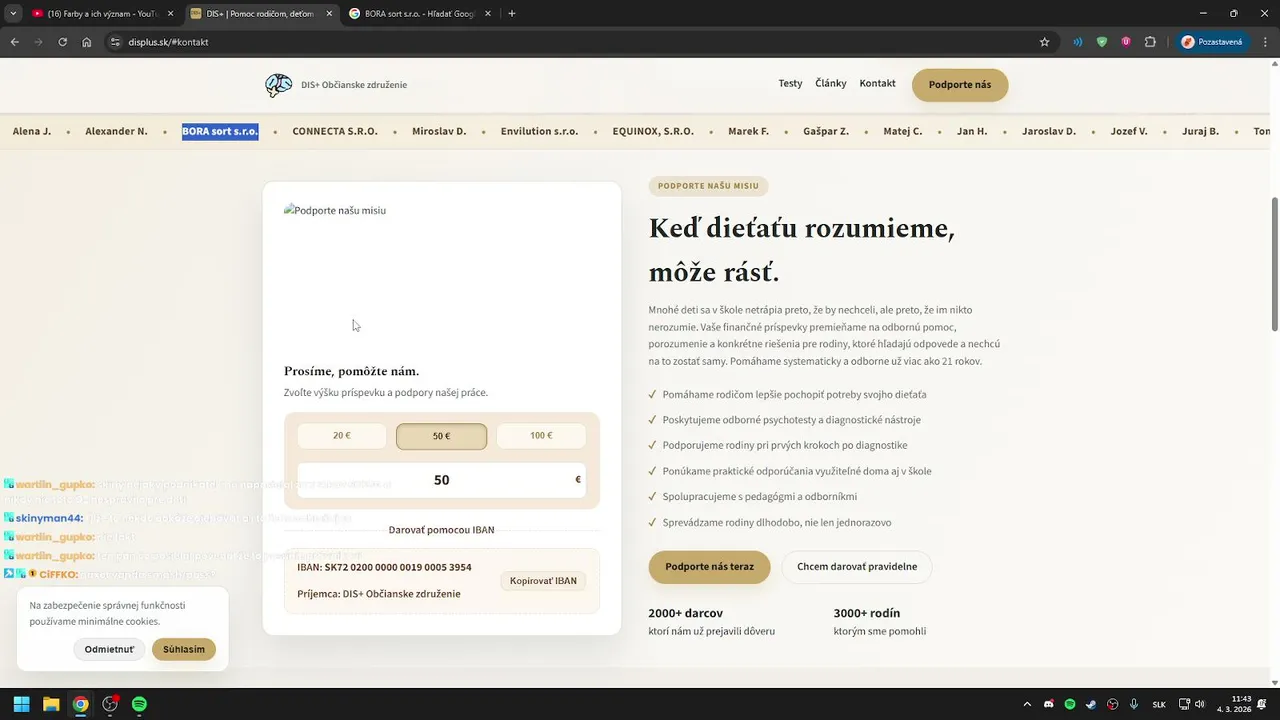1280x720 pixels.
Task: Select the 50 € donation amount
Action: (441, 436)
